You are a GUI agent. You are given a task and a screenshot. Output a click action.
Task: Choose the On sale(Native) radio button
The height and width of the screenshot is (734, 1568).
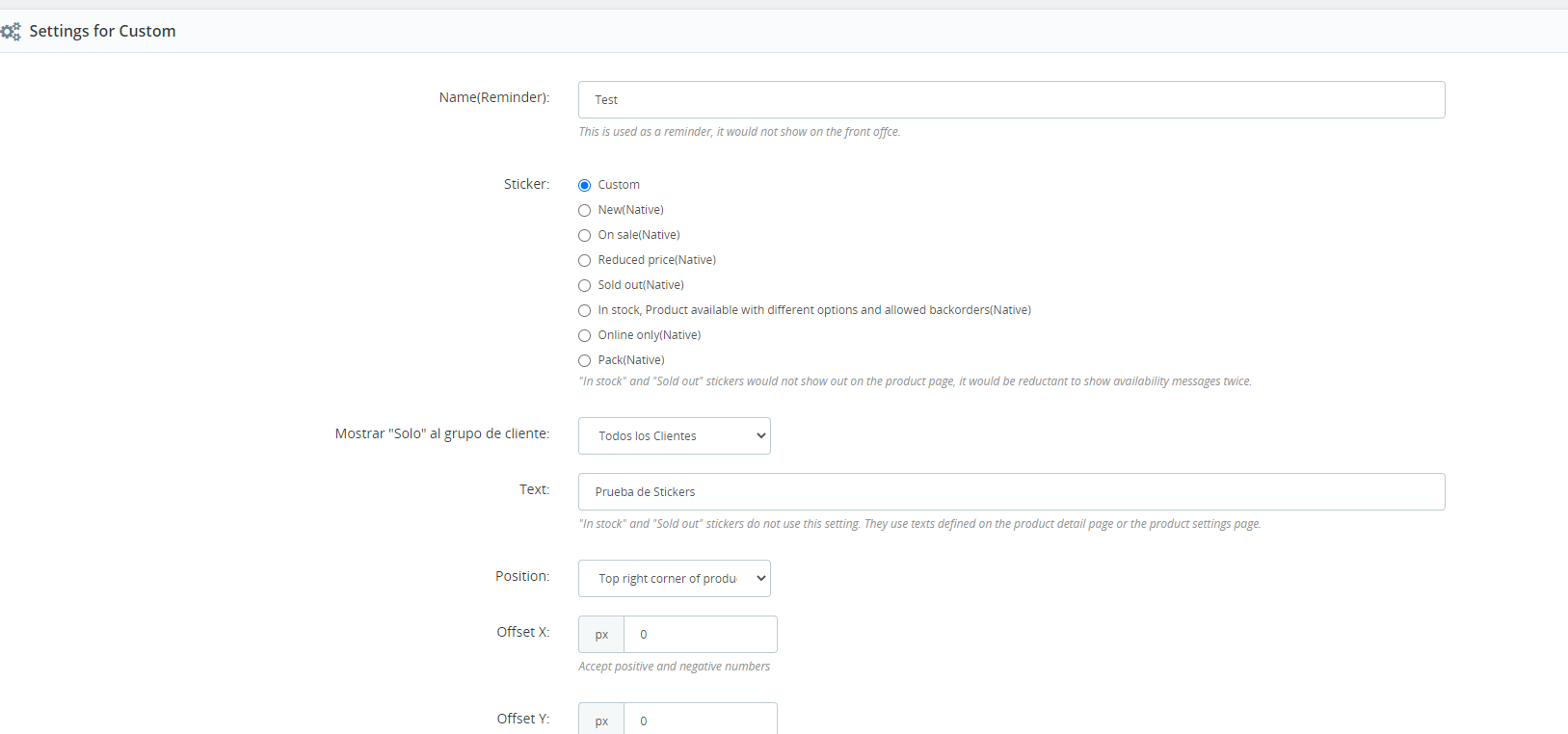coord(584,235)
